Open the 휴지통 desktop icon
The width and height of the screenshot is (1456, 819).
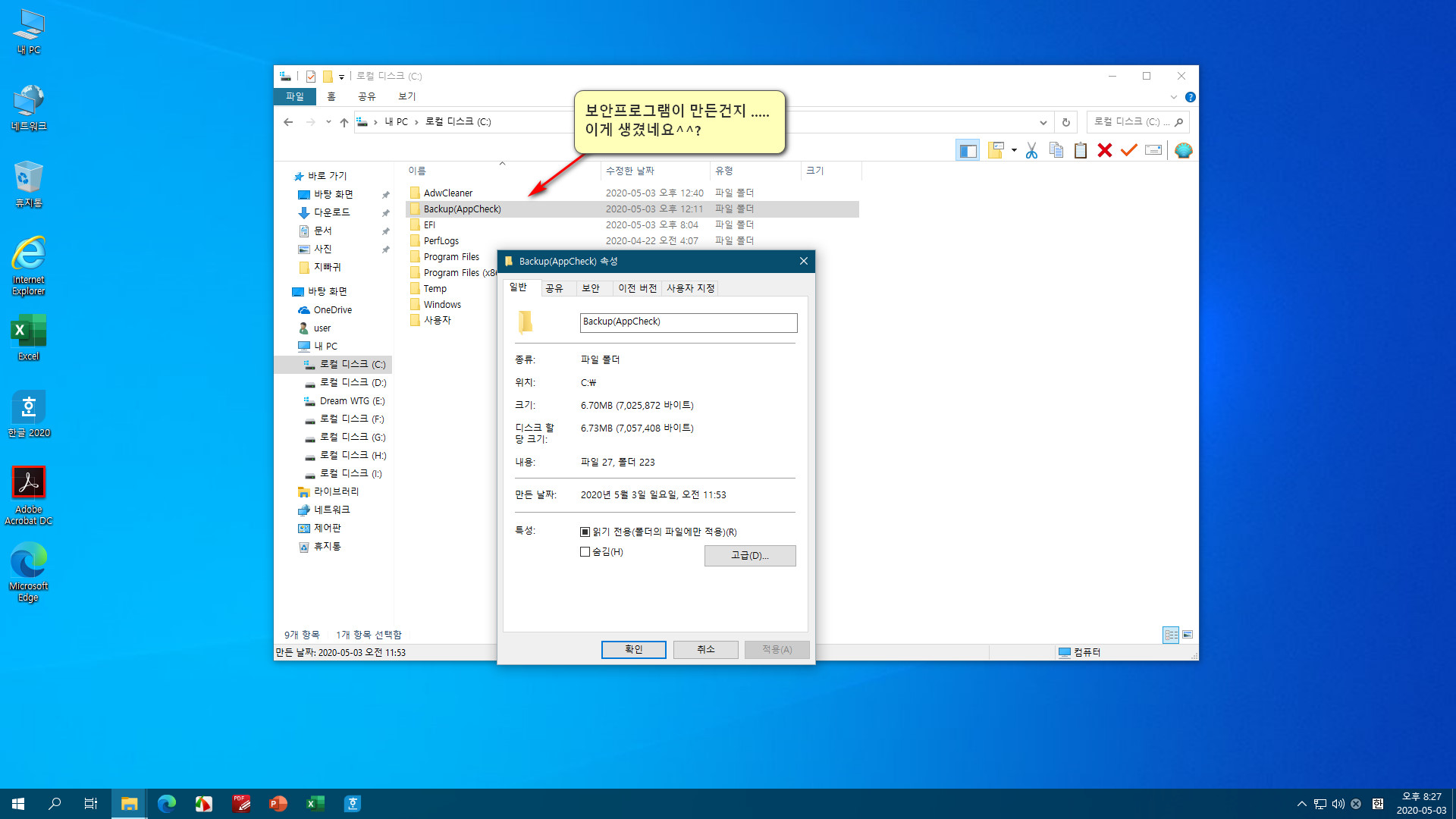tap(29, 184)
